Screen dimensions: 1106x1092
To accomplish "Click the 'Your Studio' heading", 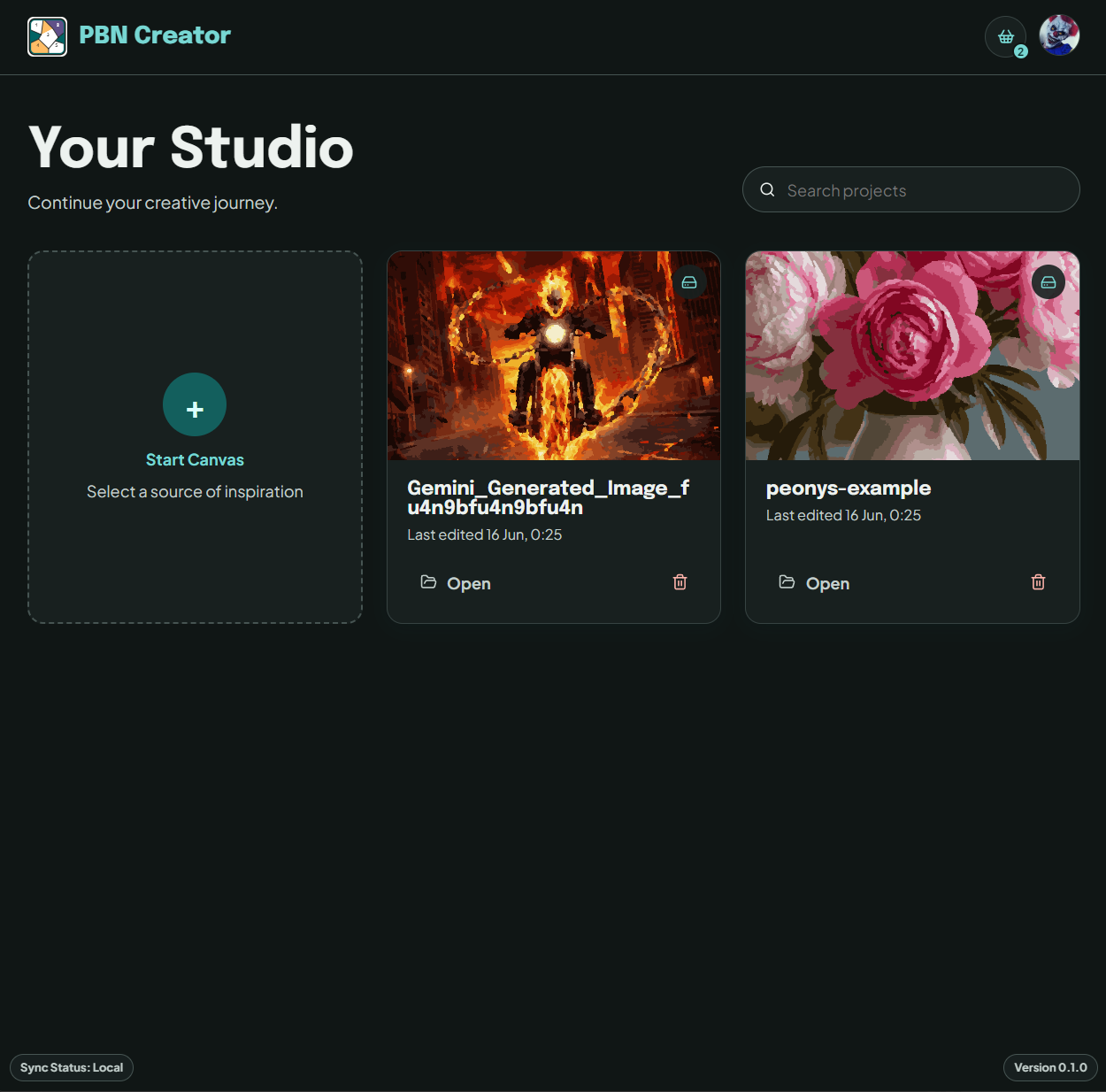I will [x=191, y=147].
